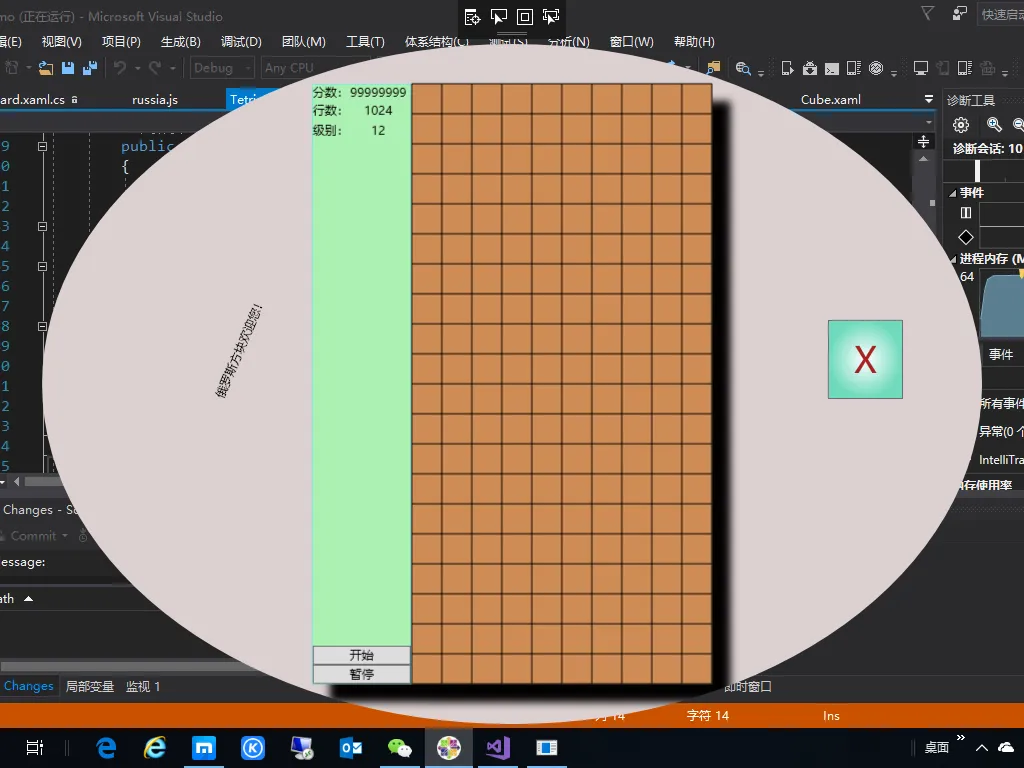The width and height of the screenshot is (1024, 768).
Task: Expand the Commit button dropdown arrow
Action: tap(65, 536)
